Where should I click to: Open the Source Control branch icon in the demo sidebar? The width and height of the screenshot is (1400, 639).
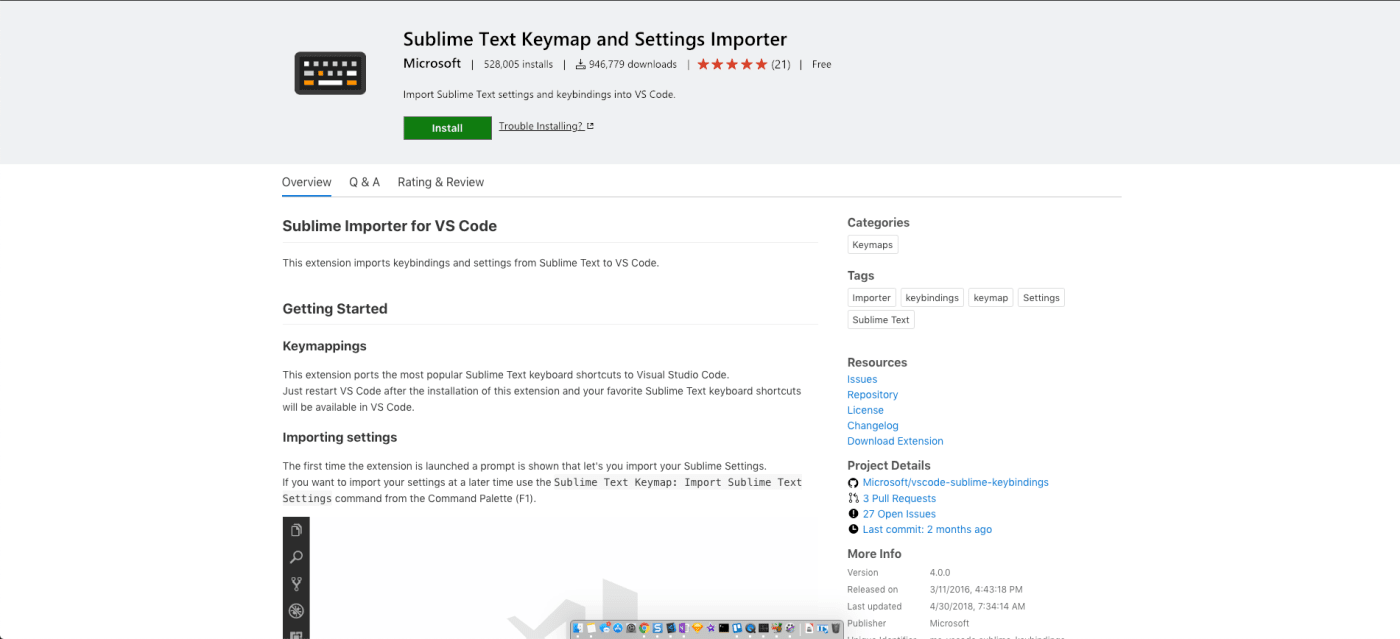[296, 584]
